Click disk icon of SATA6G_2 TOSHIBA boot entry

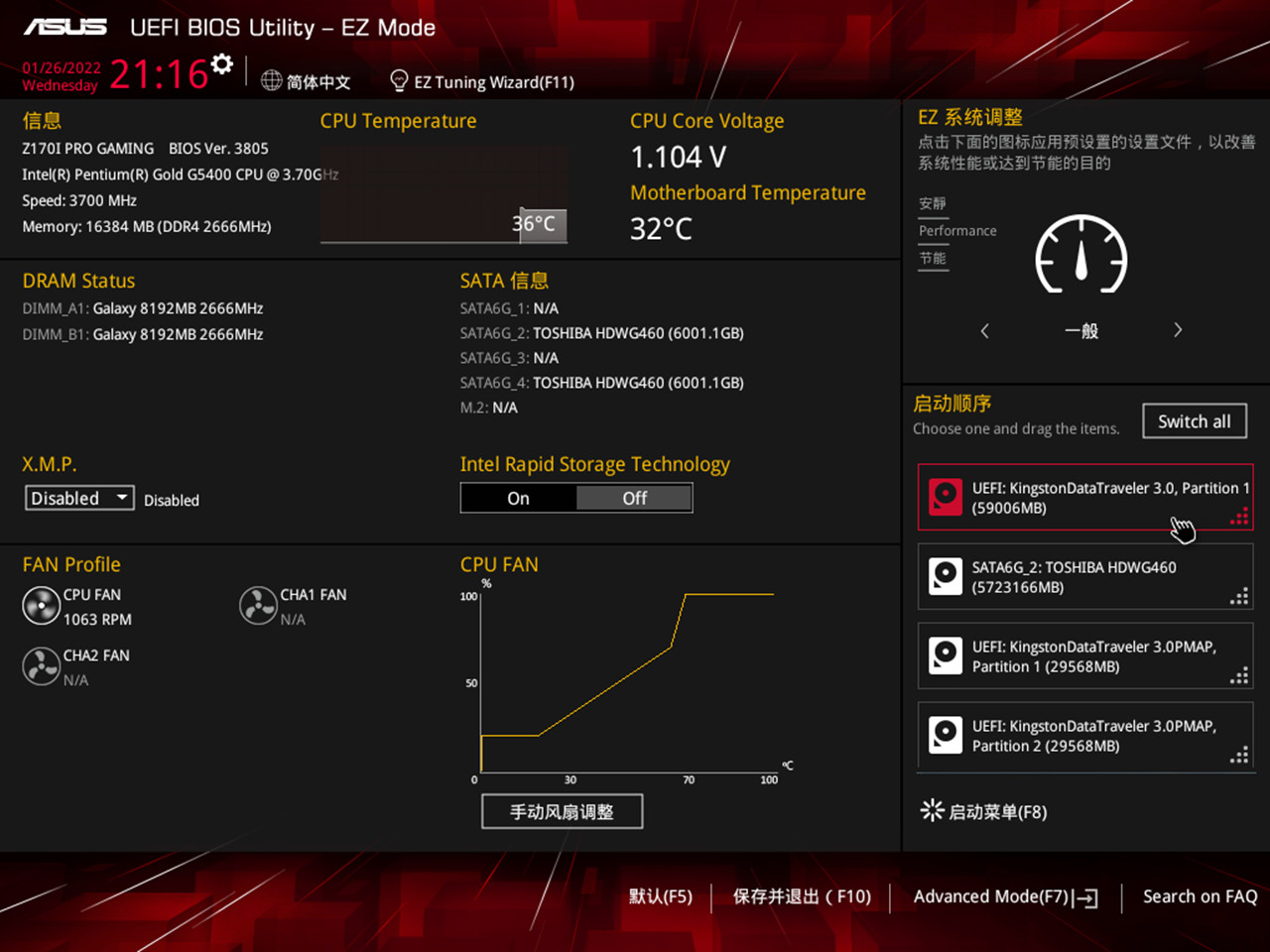click(946, 576)
